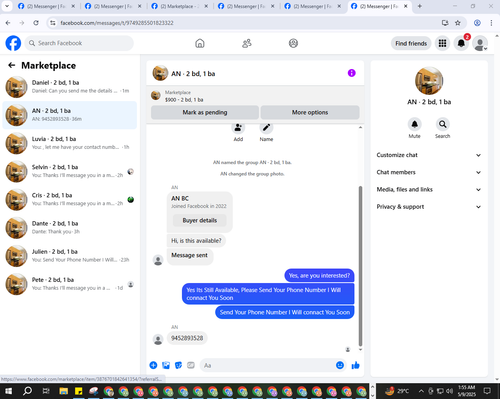500x399 pixels.
Task: Expand Chat members section
Action: tap(429, 172)
